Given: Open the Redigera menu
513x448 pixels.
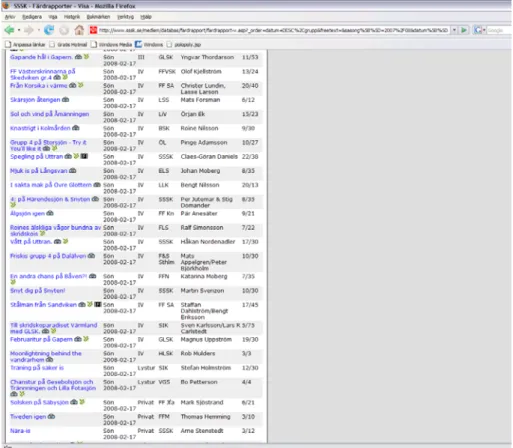Looking at the screenshot, I should pos(32,17).
